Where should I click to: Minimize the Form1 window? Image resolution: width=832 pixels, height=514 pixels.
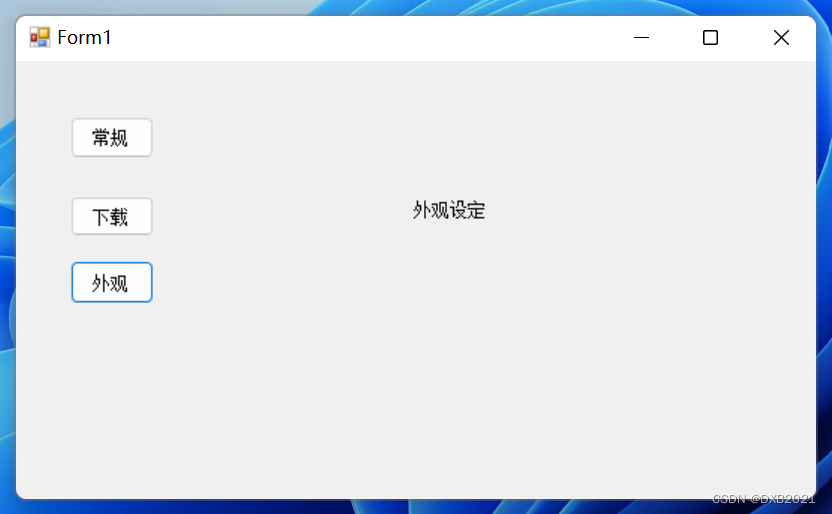[642, 38]
